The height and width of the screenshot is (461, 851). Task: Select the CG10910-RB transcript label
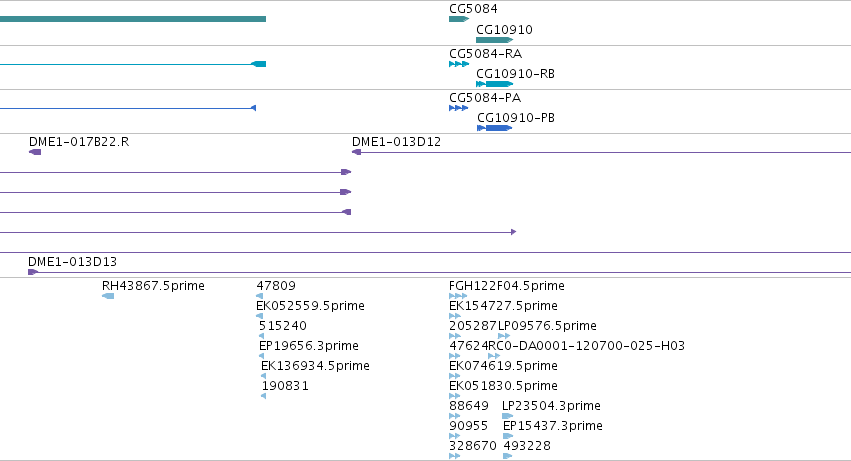[515, 74]
